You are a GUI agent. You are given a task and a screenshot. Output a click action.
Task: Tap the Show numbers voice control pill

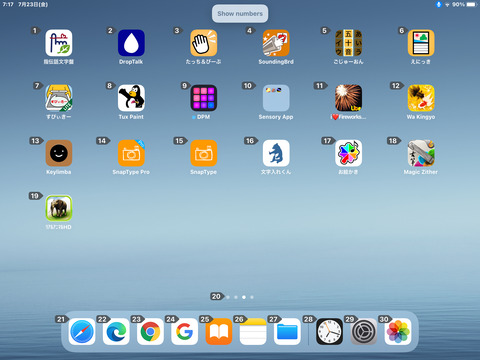coord(240,14)
